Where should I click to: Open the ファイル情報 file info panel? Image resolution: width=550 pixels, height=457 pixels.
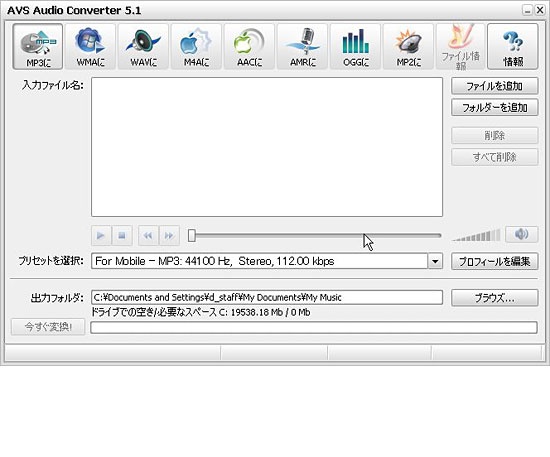461,46
